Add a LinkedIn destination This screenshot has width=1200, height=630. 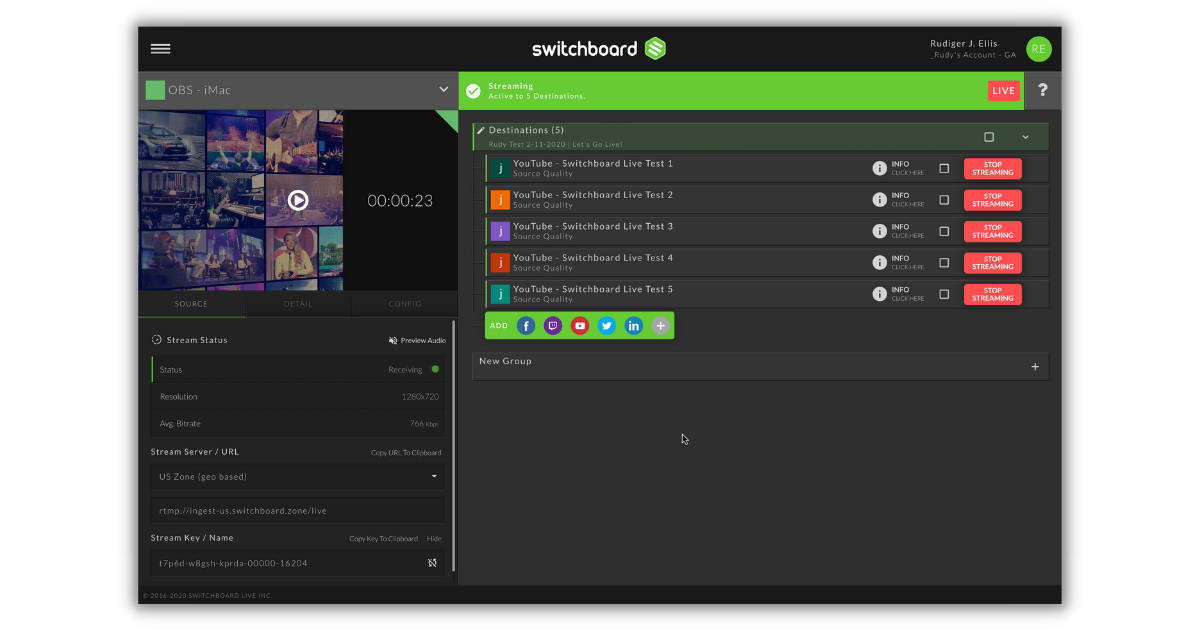tap(634, 325)
